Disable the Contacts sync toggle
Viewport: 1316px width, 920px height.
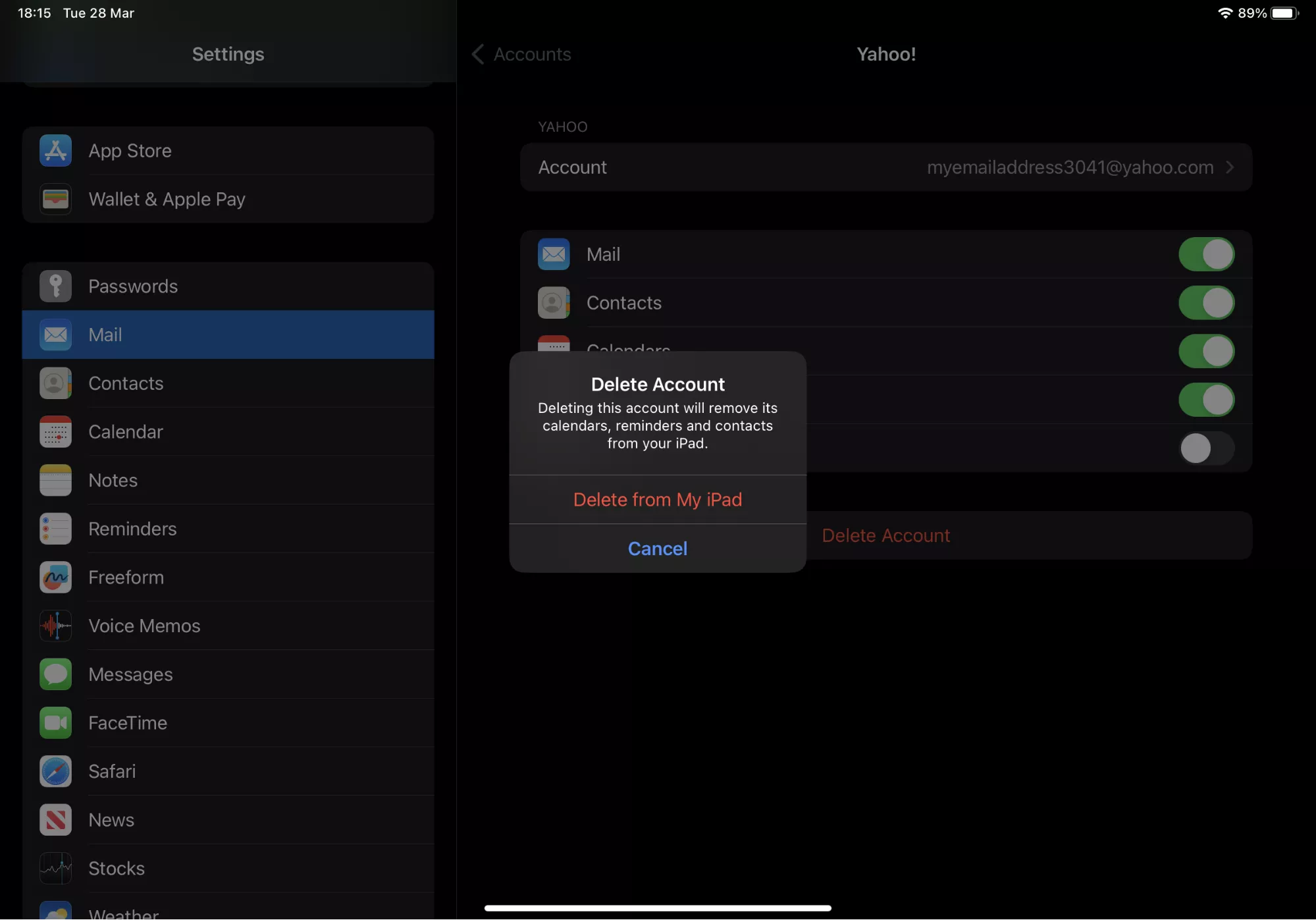point(1205,303)
